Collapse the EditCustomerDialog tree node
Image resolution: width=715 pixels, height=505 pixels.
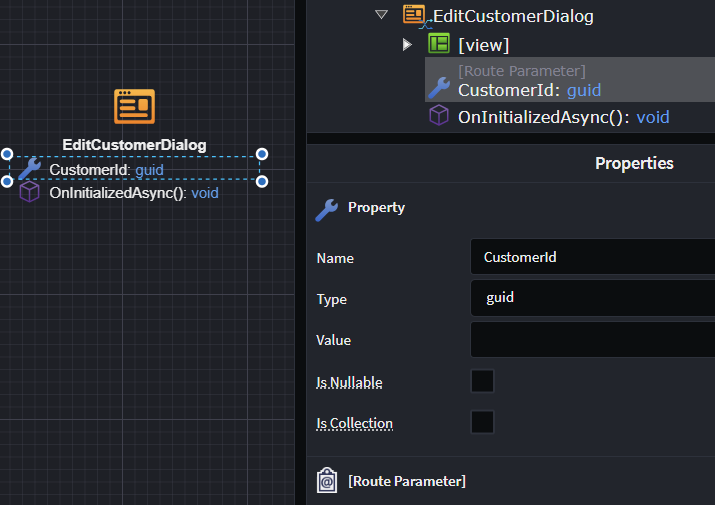pos(380,15)
